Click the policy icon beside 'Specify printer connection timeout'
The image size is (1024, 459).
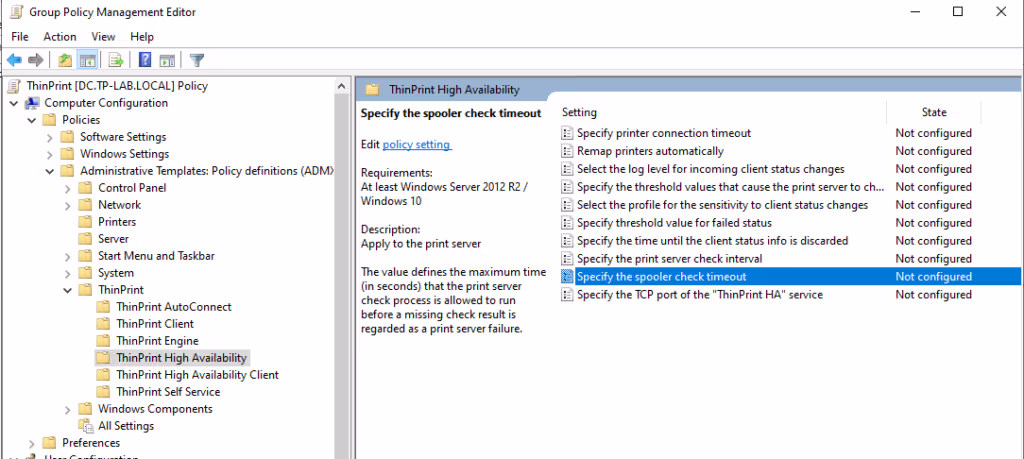(x=567, y=133)
